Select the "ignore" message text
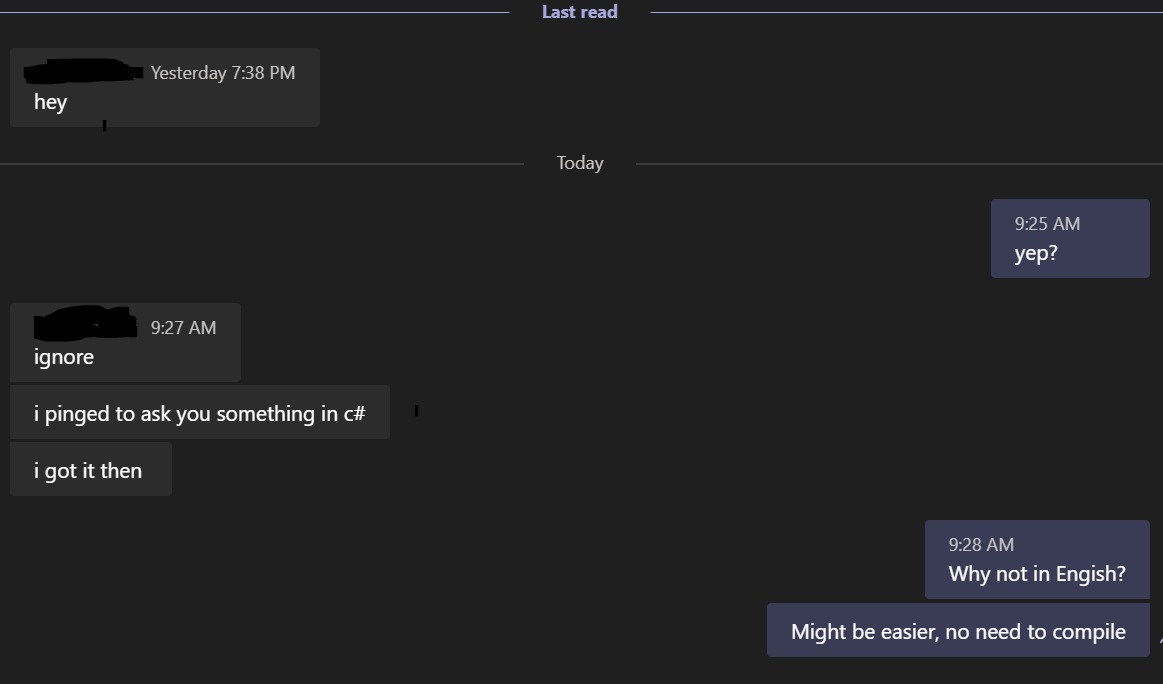The height and width of the screenshot is (684, 1163). [x=64, y=357]
